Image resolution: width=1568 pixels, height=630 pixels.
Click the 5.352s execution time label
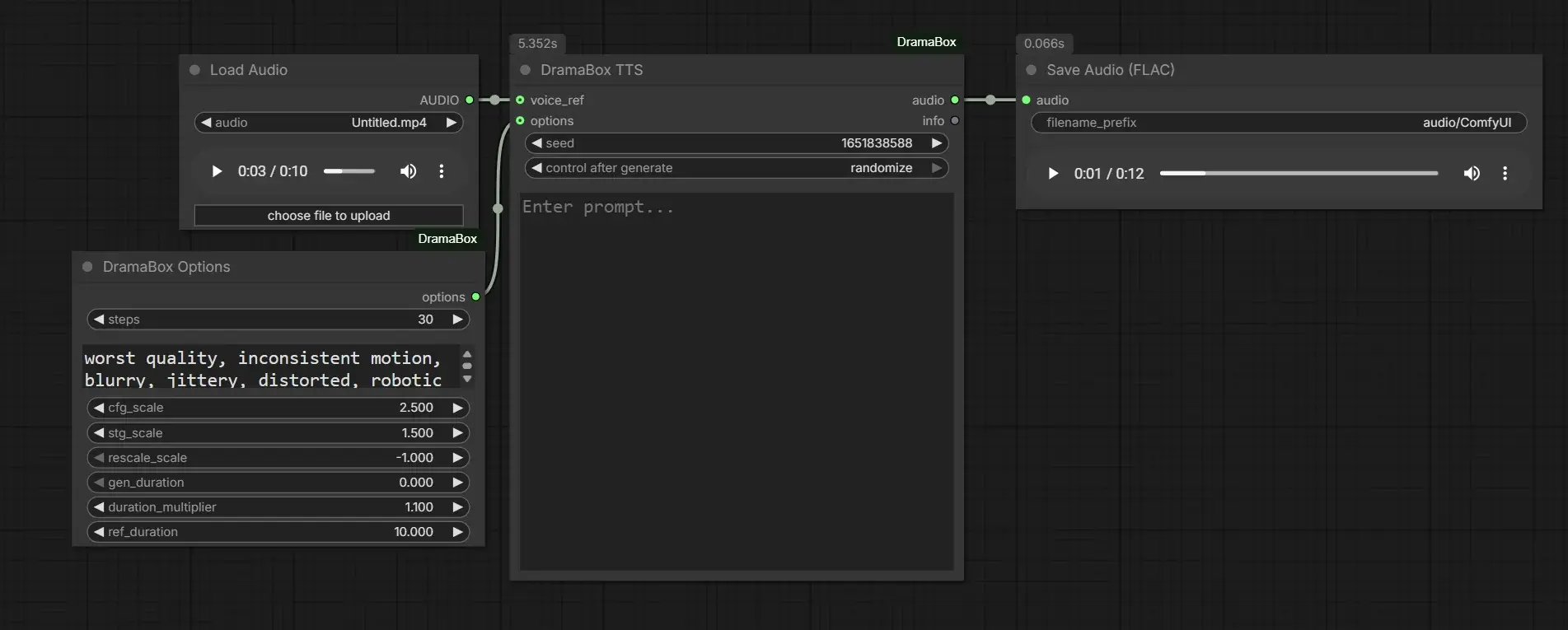coord(537,44)
